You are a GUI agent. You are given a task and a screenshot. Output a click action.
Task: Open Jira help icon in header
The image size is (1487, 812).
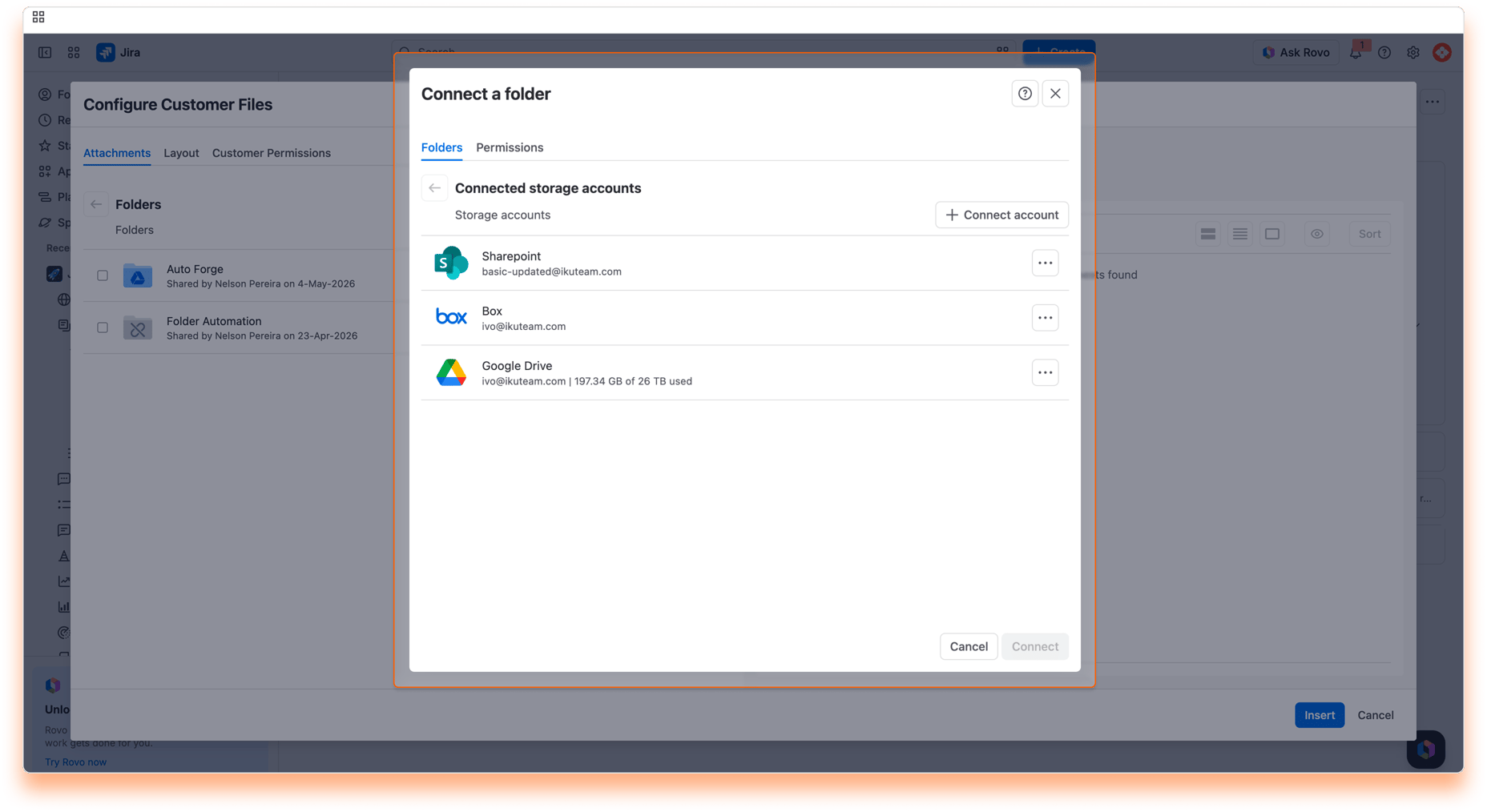pos(1384,53)
